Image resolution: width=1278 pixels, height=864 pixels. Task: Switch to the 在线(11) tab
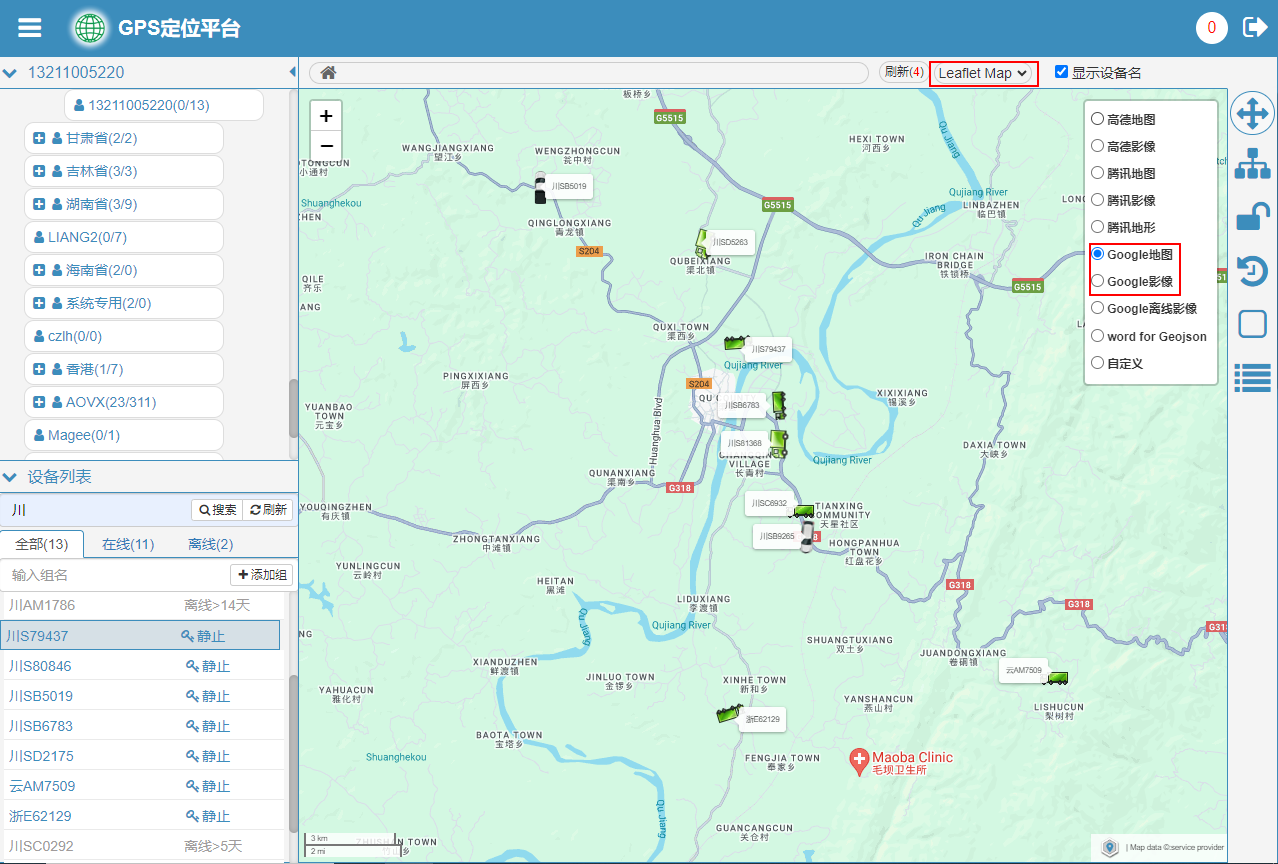click(x=128, y=544)
